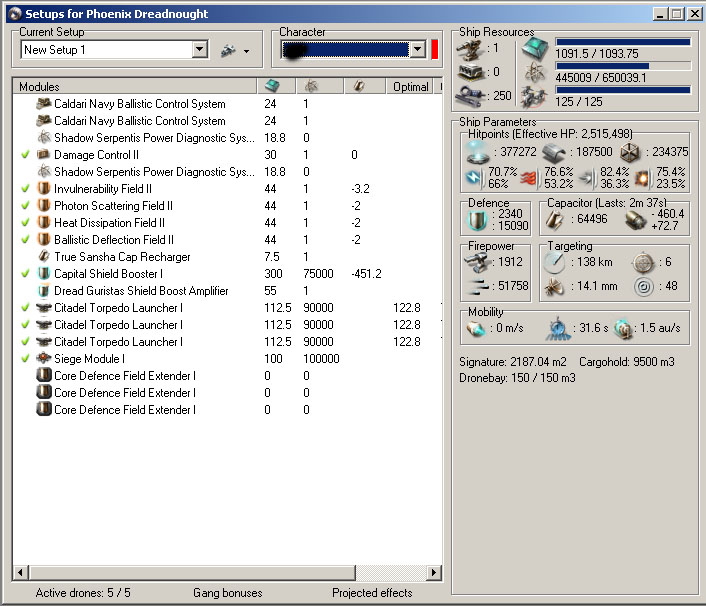Click the armor hitpoints icon showing 187500

coord(554,153)
